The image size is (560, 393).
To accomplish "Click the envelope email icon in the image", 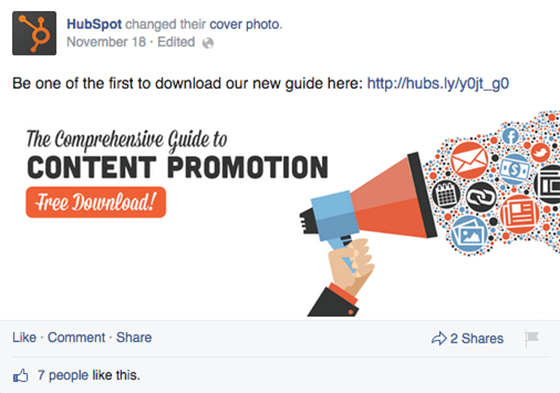I will [x=469, y=160].
